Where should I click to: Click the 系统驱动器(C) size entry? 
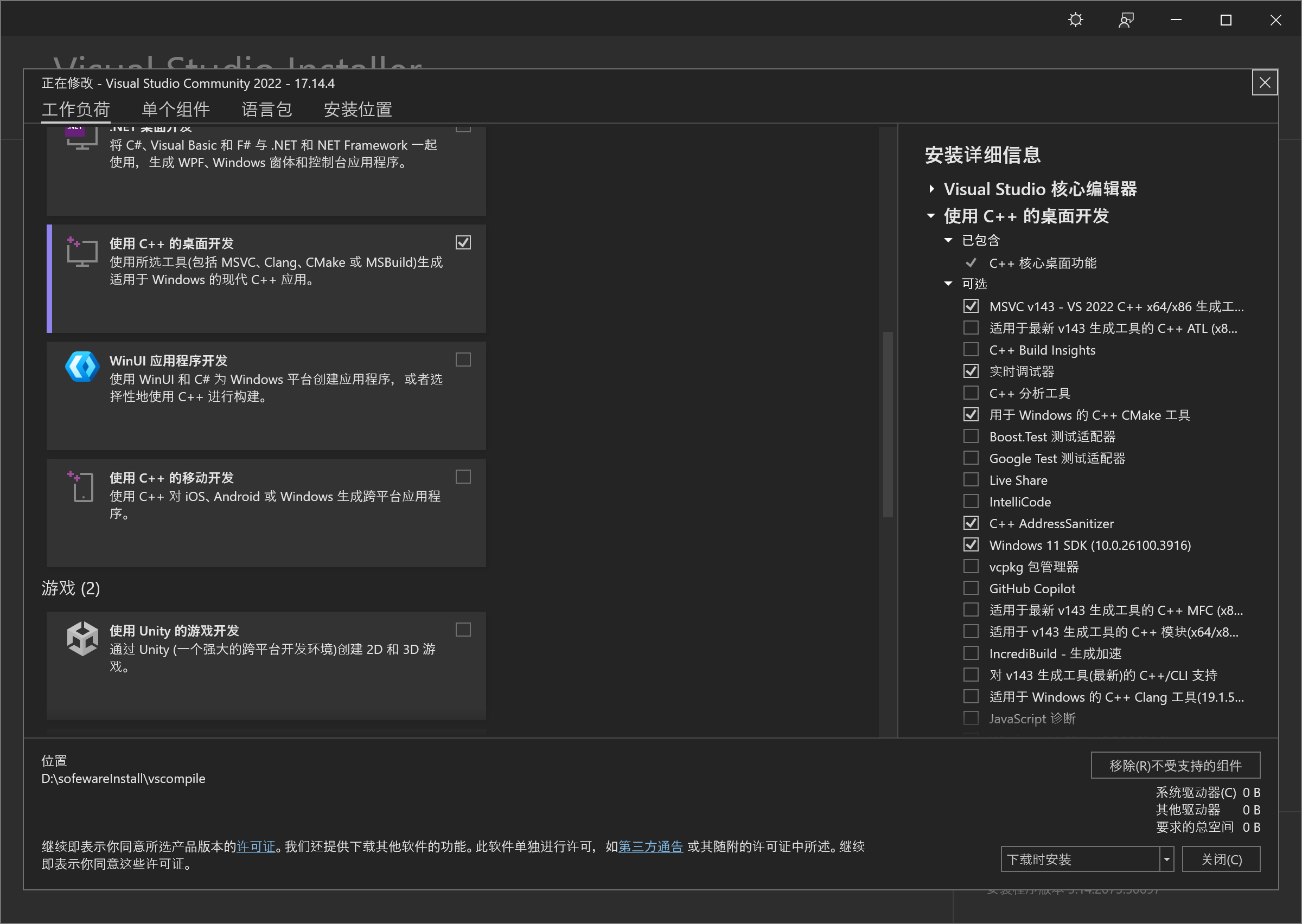[x=1208, y=792]
